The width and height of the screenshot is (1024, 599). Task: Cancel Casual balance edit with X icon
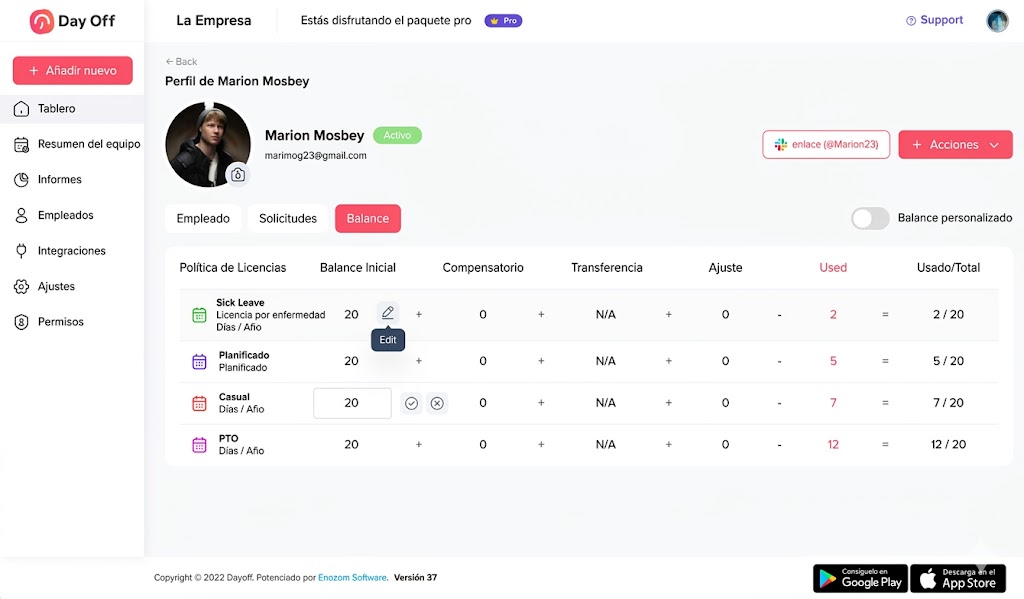(437, 404)
